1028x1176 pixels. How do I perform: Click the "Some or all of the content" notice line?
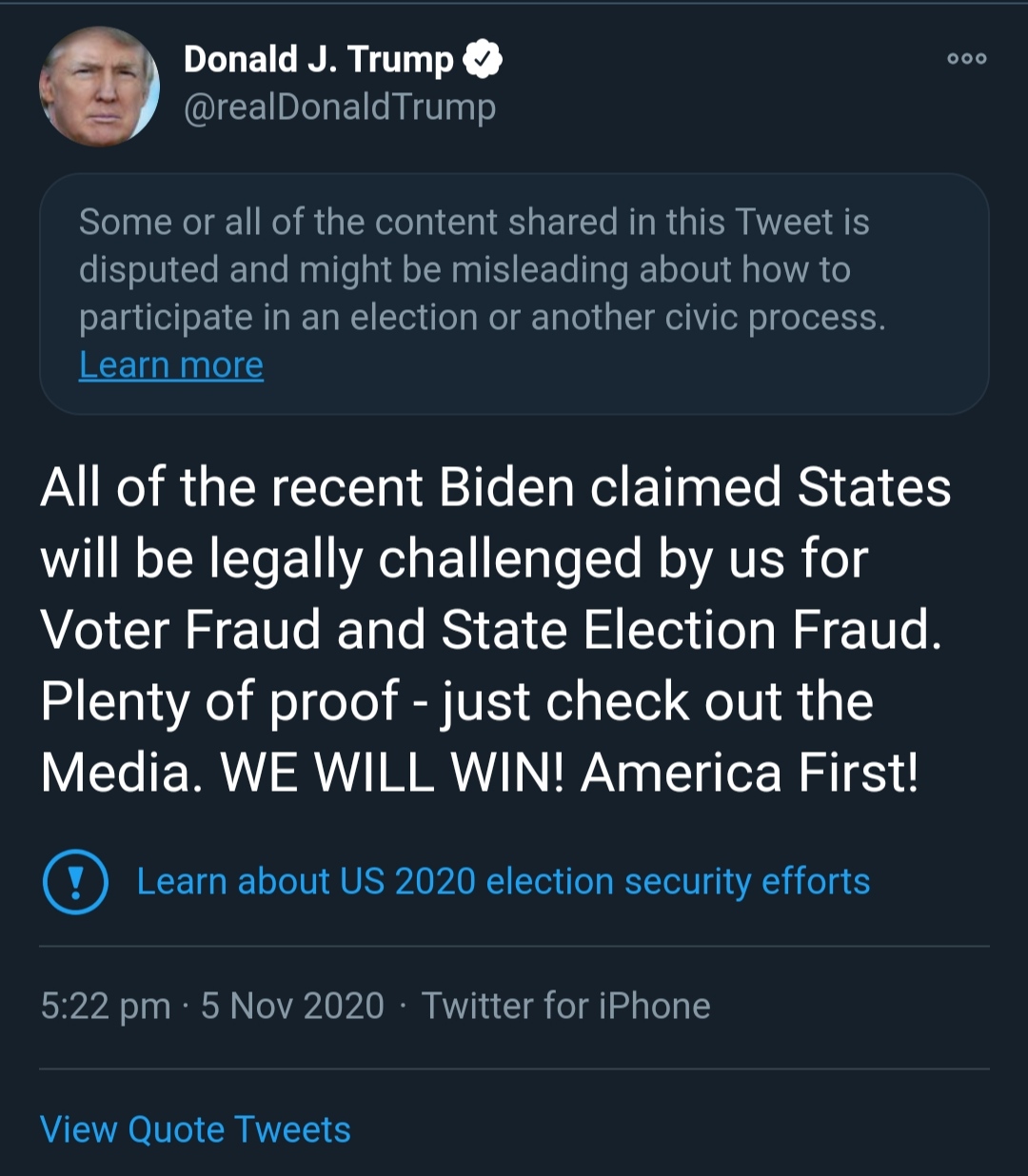pyautogui.click(x=473, y=223)
